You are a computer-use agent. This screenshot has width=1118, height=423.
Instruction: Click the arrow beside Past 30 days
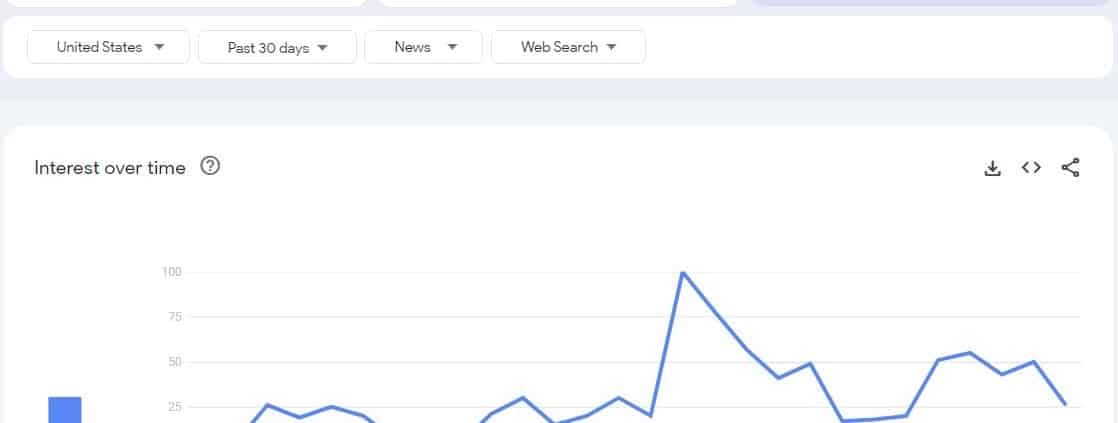click(322, 48)
